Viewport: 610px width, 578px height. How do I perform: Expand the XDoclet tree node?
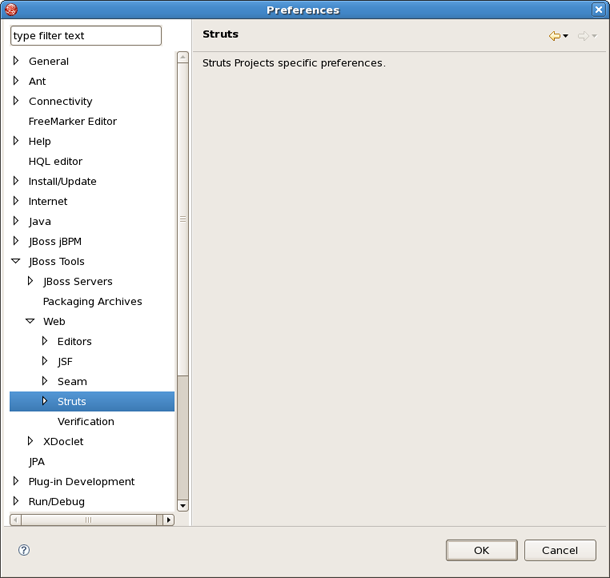coord(30,441)
